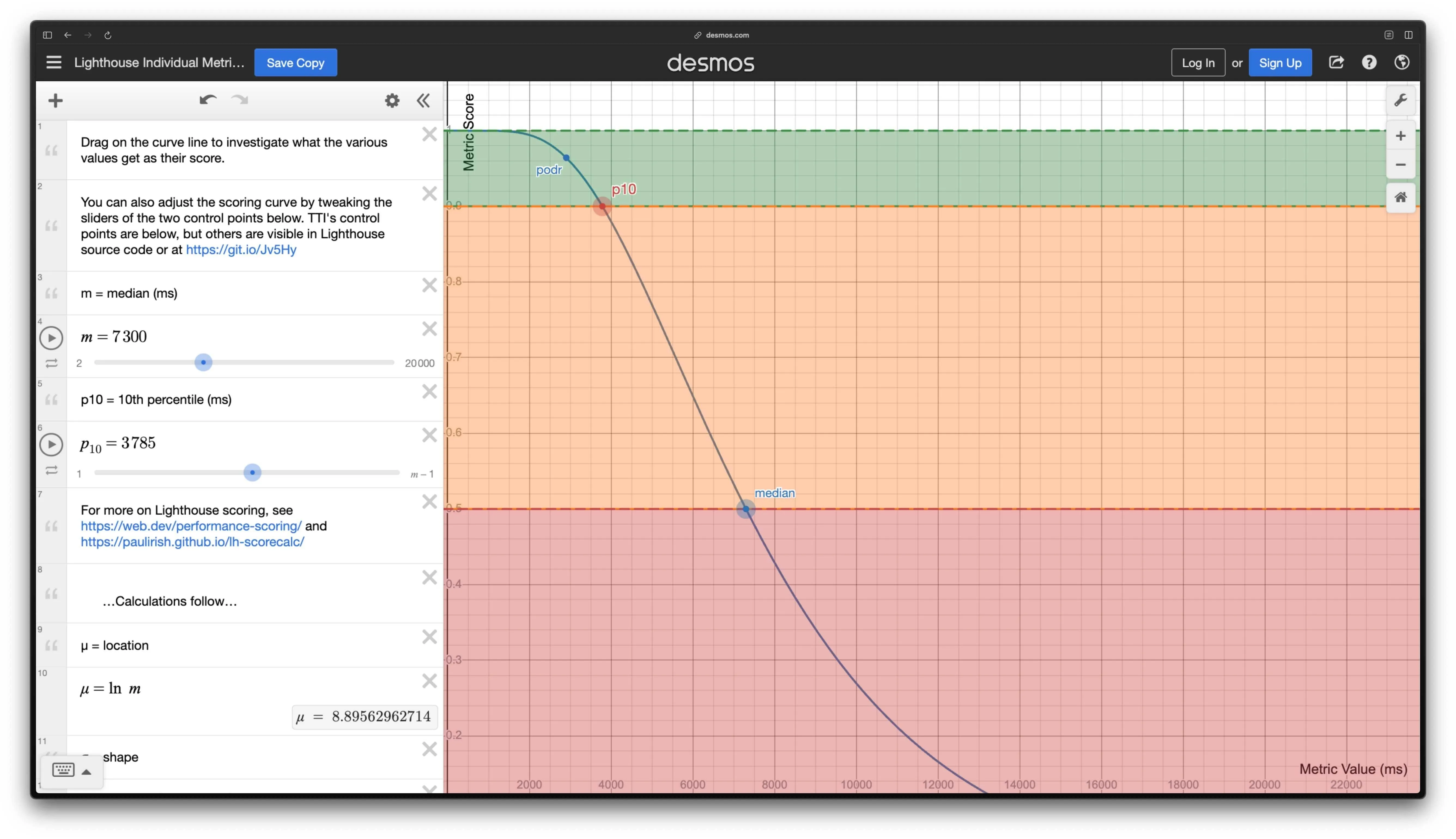Select the median point on curve
The image size is (1456, 839).
click(x=746, y=509)
